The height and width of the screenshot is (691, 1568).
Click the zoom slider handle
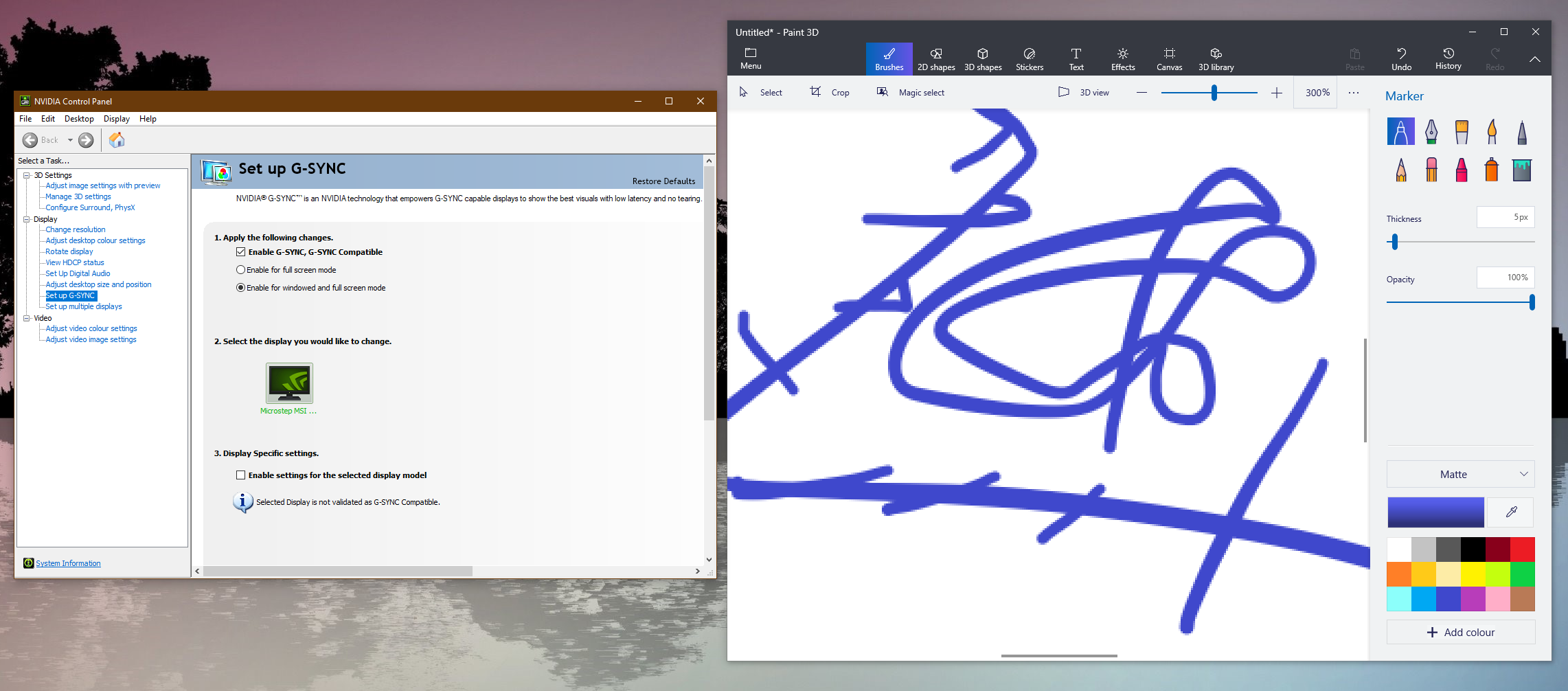(x=1214, y=93)
